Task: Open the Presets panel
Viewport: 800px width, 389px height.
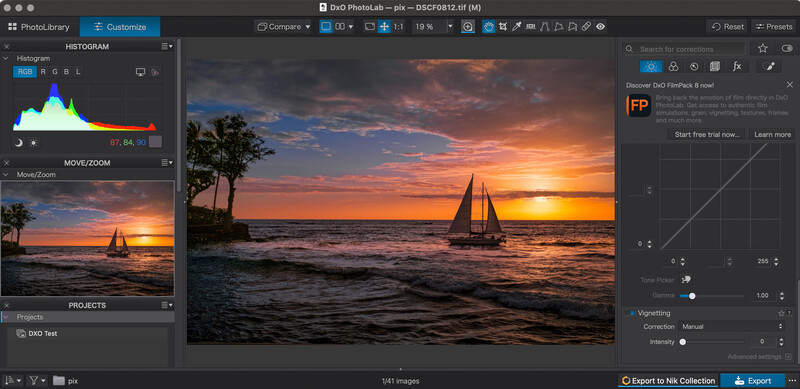Action: [773, 27]
